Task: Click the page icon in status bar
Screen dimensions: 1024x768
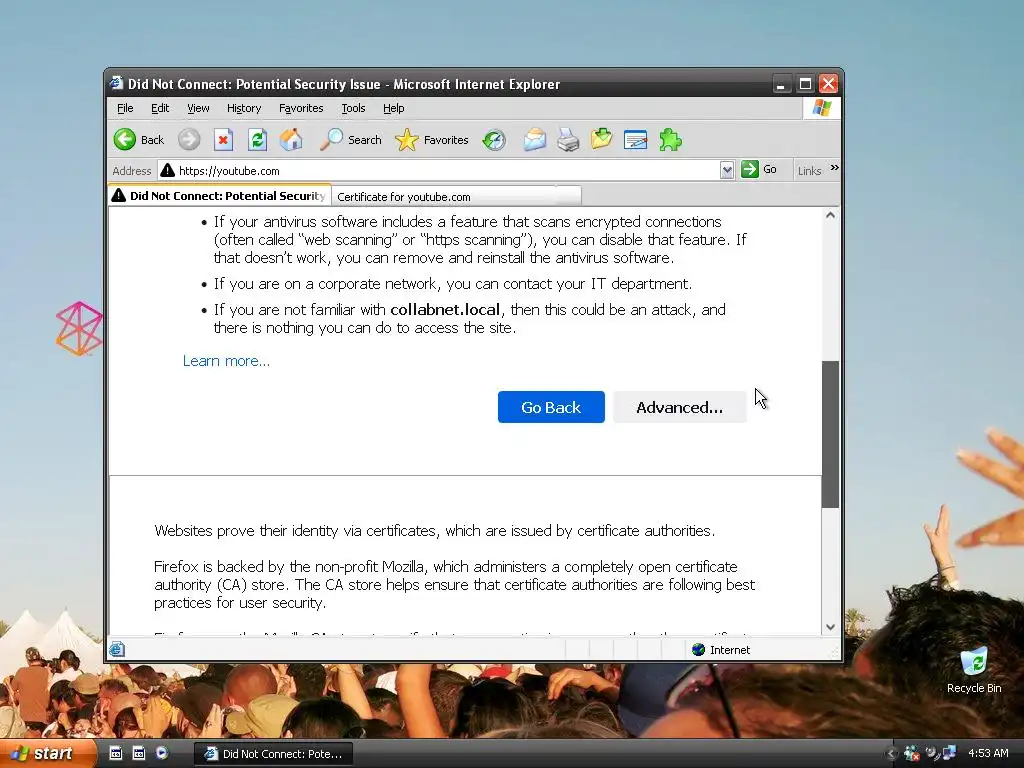Action: coord(117,649)
